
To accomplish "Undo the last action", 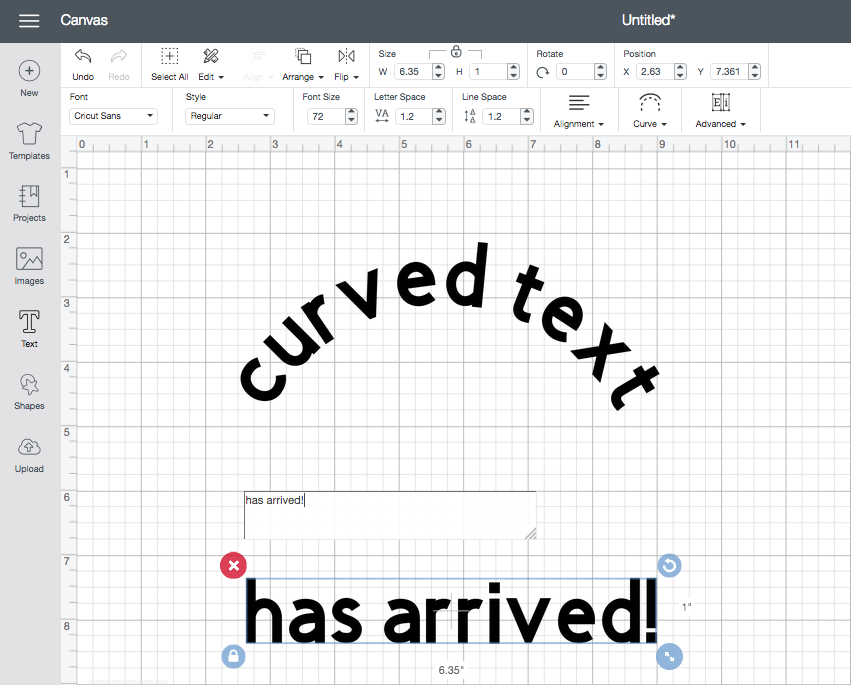I will [83, 64].
